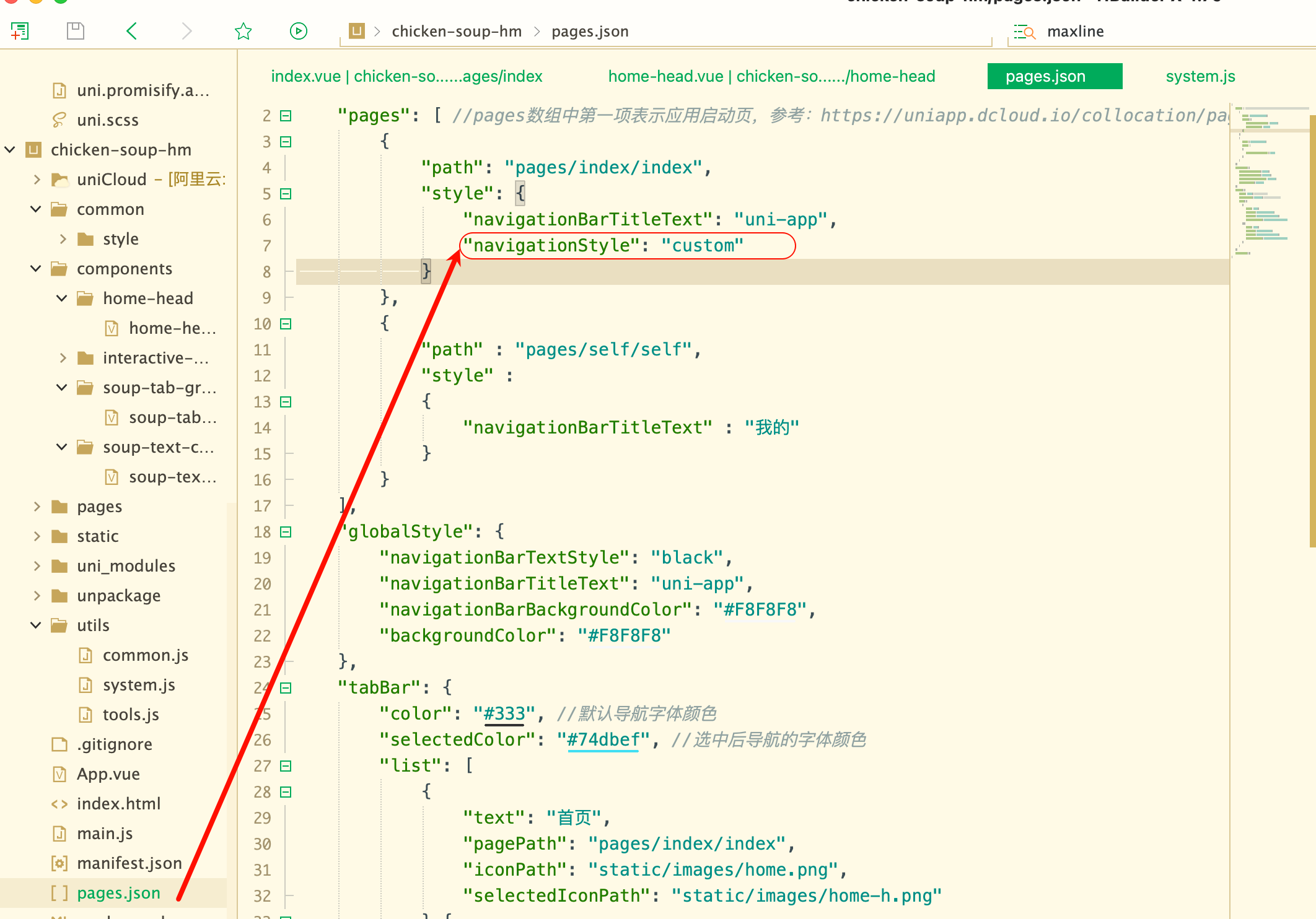1316x919 pixels.
Task: Open manifest.json from the file tree
Action: [129, 863]
